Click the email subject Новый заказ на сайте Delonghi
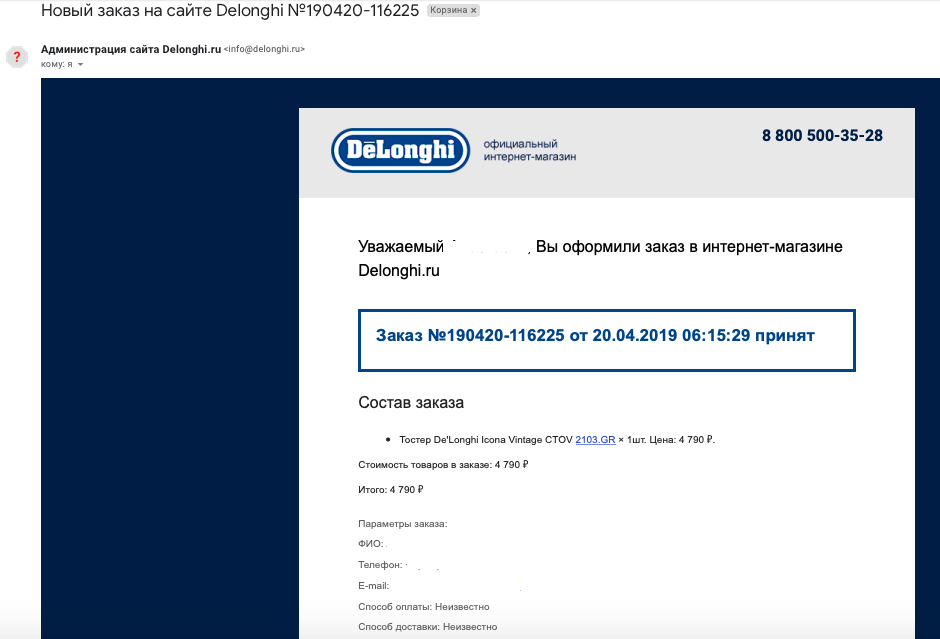940x639 pixels. [x=230, y=10]
